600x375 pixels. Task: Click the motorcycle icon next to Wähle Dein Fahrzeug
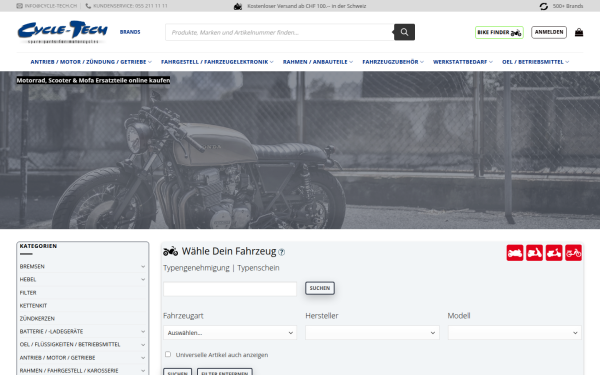170,251
